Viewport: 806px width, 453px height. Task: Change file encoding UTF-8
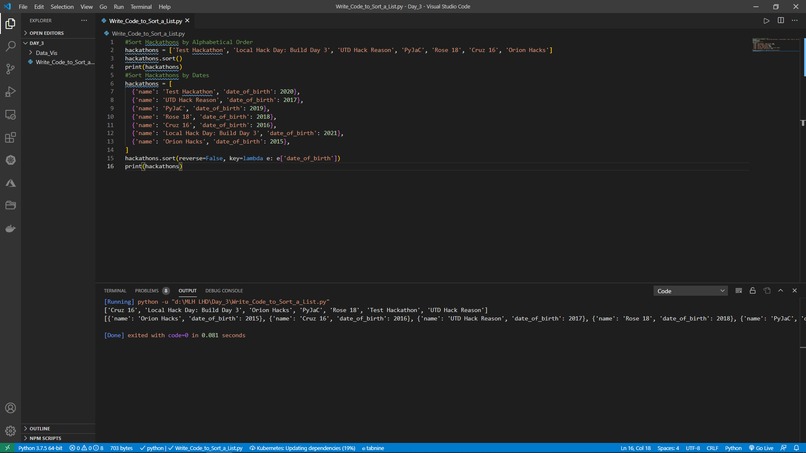(692, 448)
